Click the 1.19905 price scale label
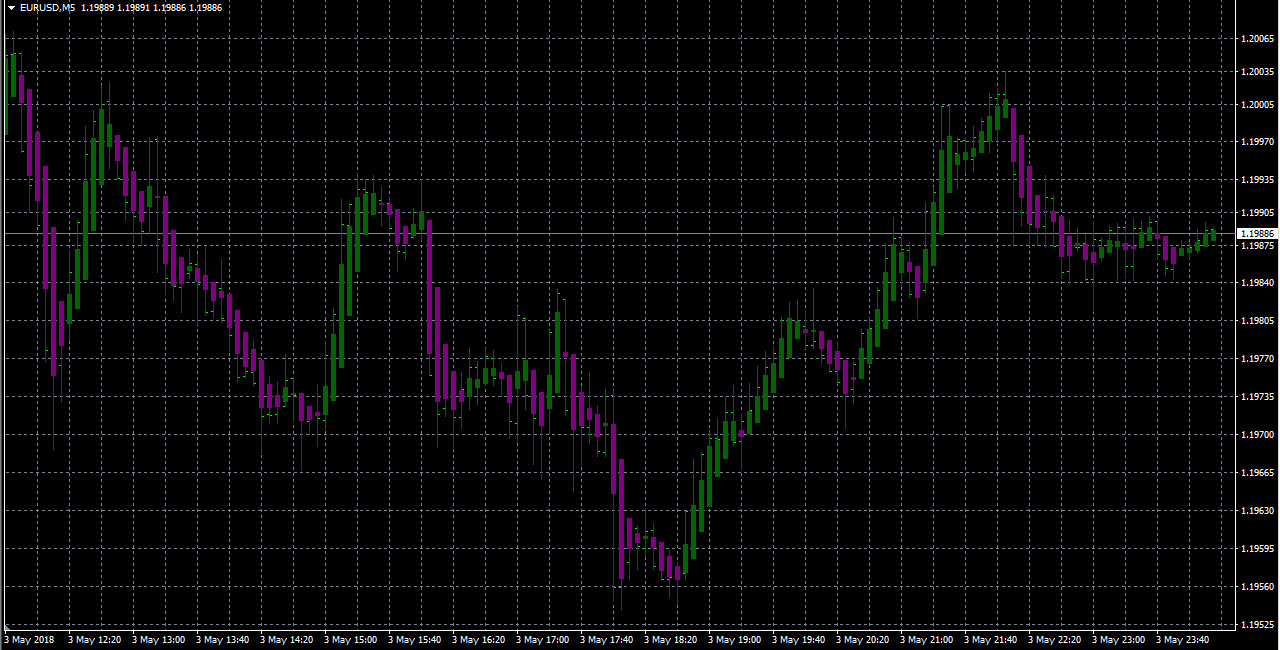The width and height of the screenshot is (1280, 650). tap(1257, 213)
